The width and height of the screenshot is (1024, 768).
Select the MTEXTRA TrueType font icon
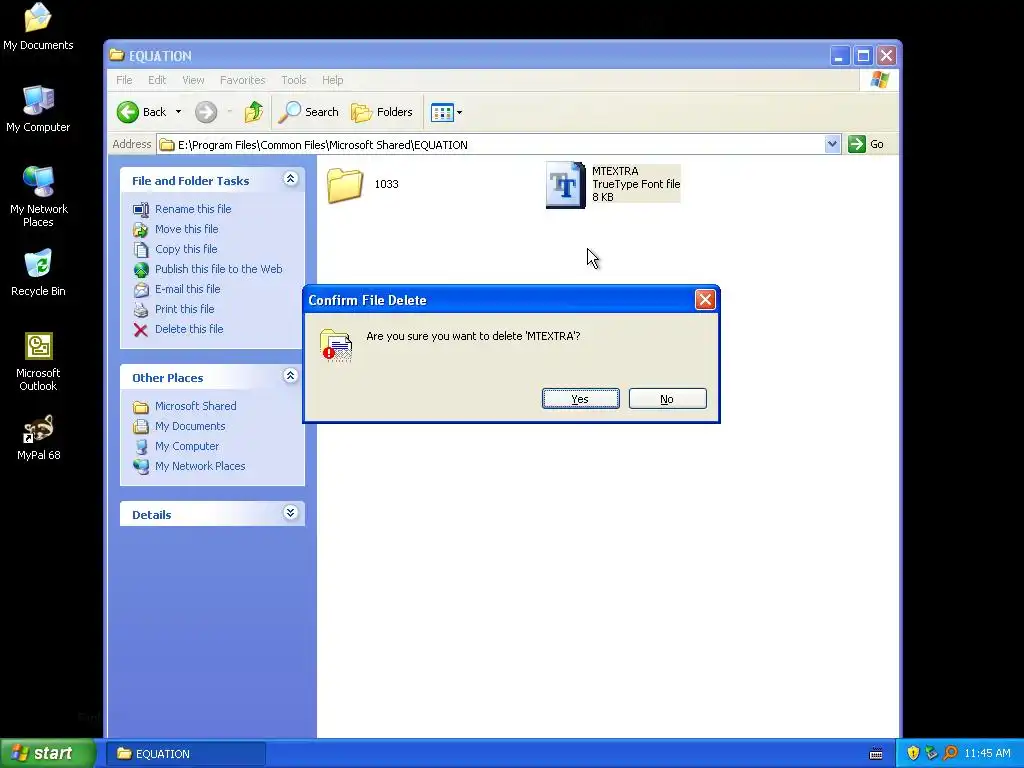point(566,185)
